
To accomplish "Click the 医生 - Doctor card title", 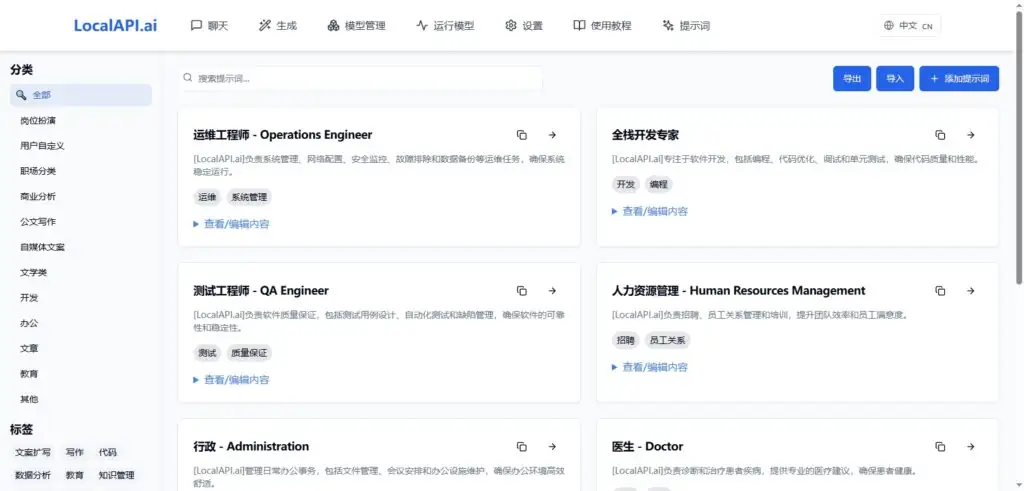I will (x=647, y=447).
